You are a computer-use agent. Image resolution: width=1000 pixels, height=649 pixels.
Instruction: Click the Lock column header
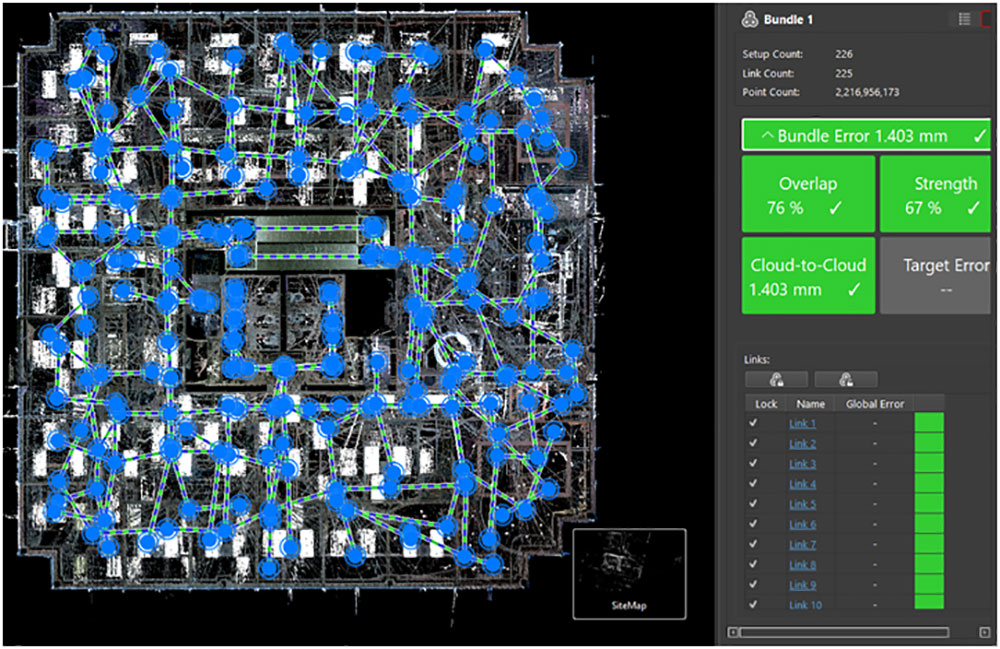coord(766,404)
